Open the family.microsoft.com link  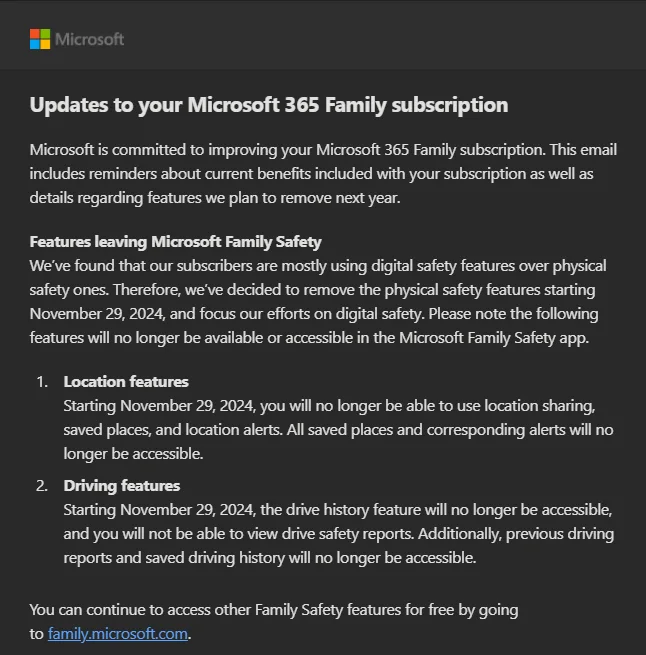[x=117, y=634]
